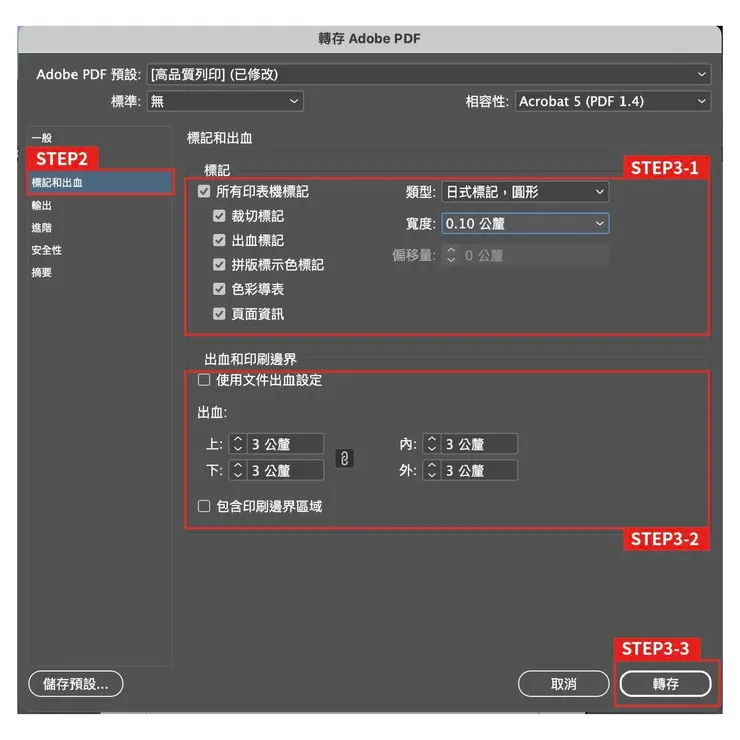
Task: Click the 內 bleed value field
Action: (479, 444)
